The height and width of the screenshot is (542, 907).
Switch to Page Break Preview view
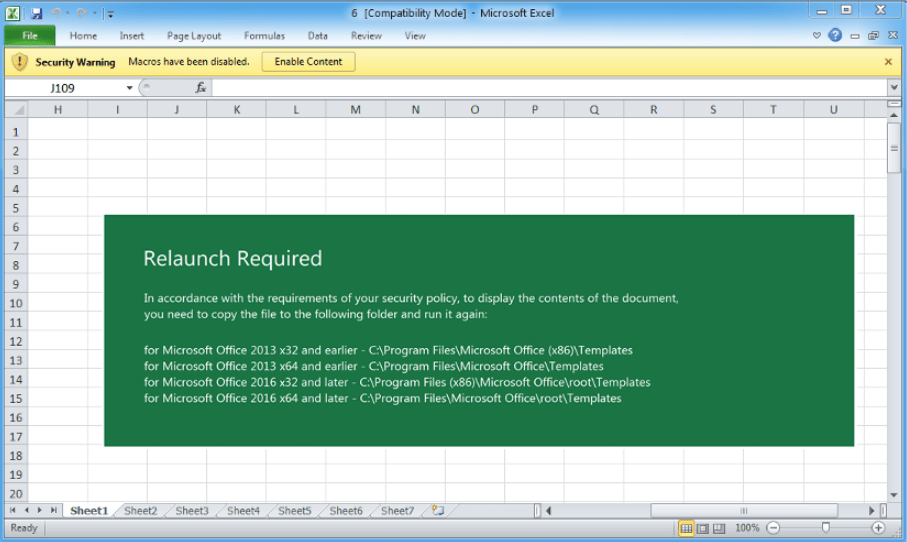pos(719,527)
